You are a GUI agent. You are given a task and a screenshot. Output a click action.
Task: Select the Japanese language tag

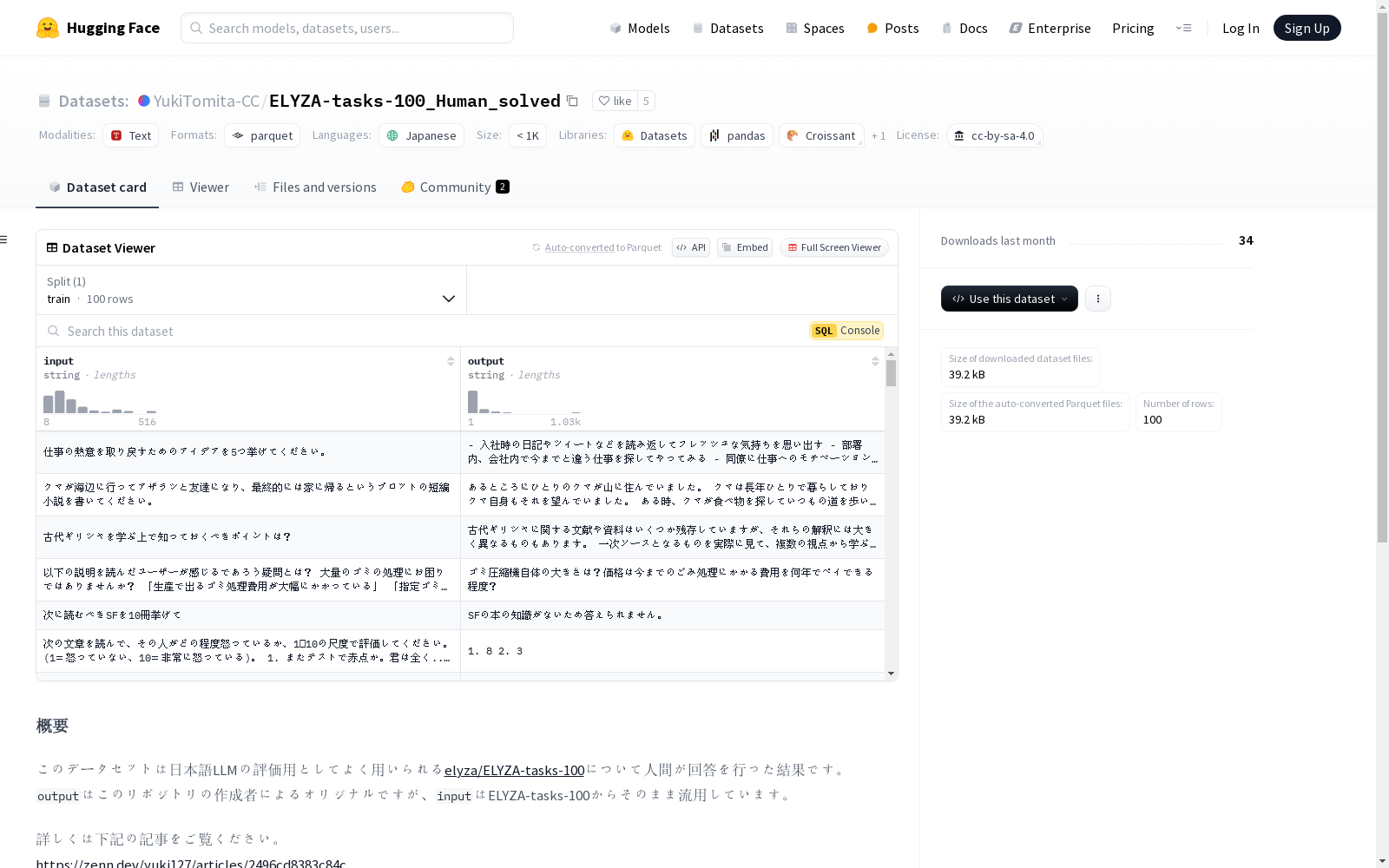(421, 135)
